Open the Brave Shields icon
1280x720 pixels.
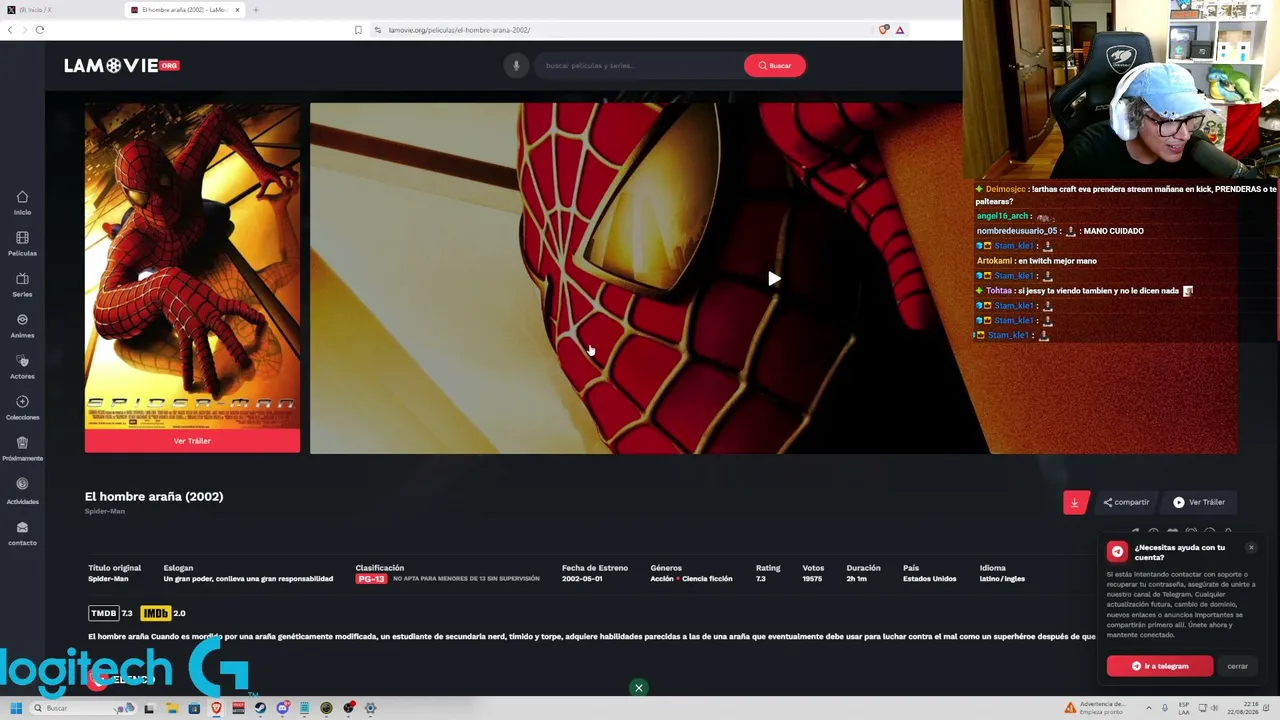pos(883,30)
